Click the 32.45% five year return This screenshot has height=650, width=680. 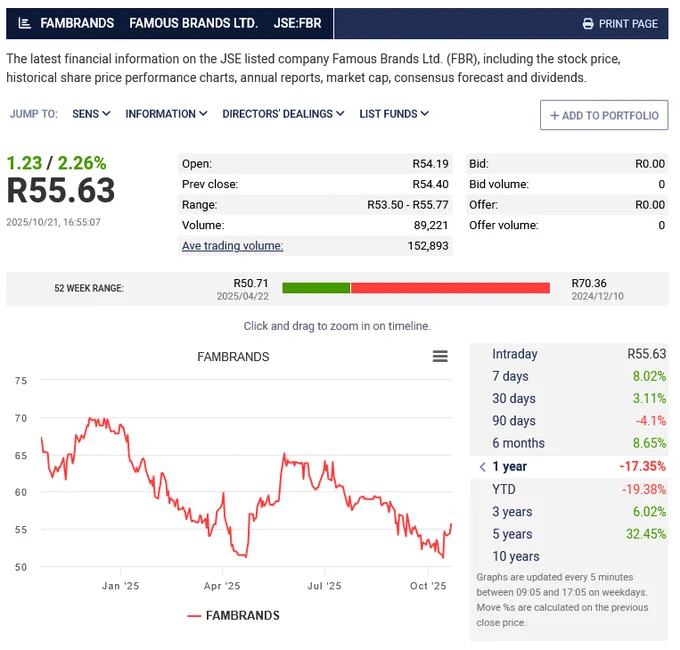646,534
